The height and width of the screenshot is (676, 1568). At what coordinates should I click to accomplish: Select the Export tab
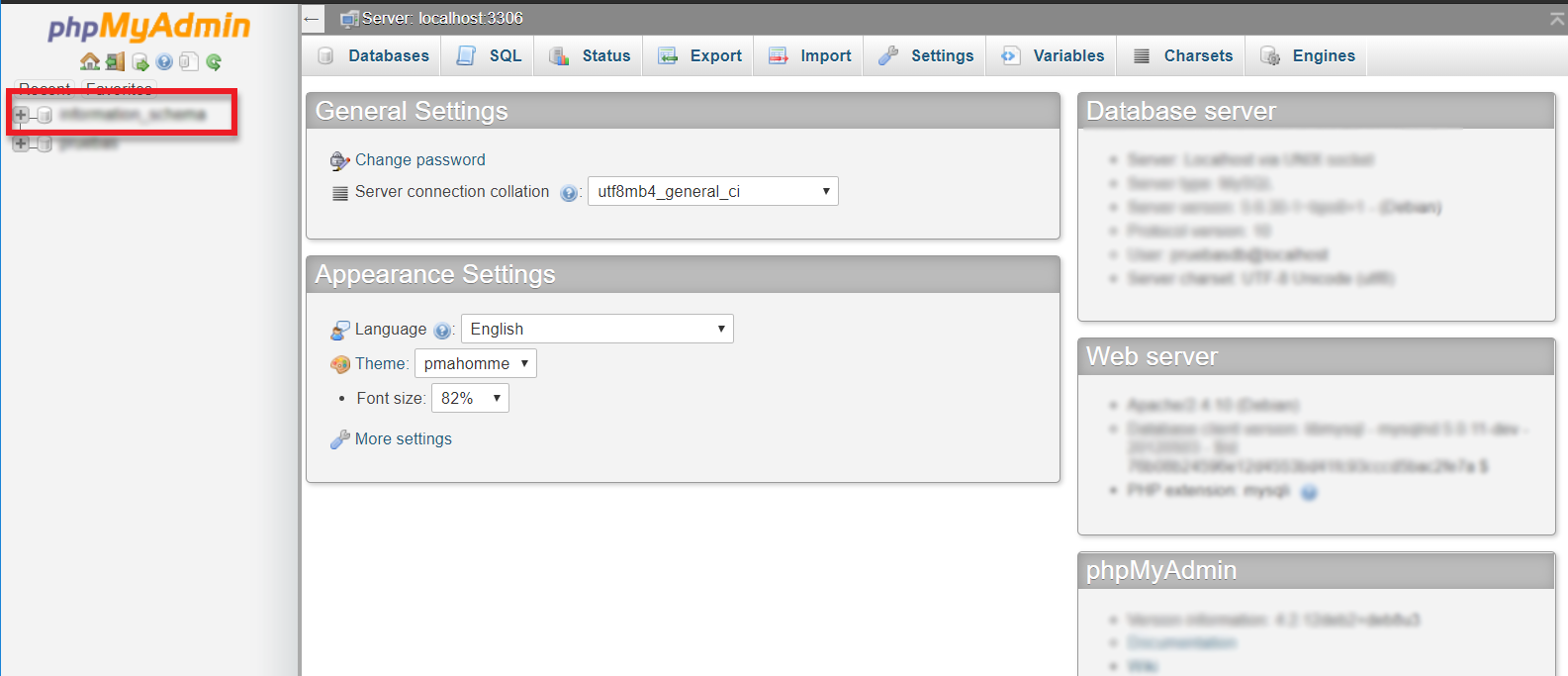tap(699, 55)
